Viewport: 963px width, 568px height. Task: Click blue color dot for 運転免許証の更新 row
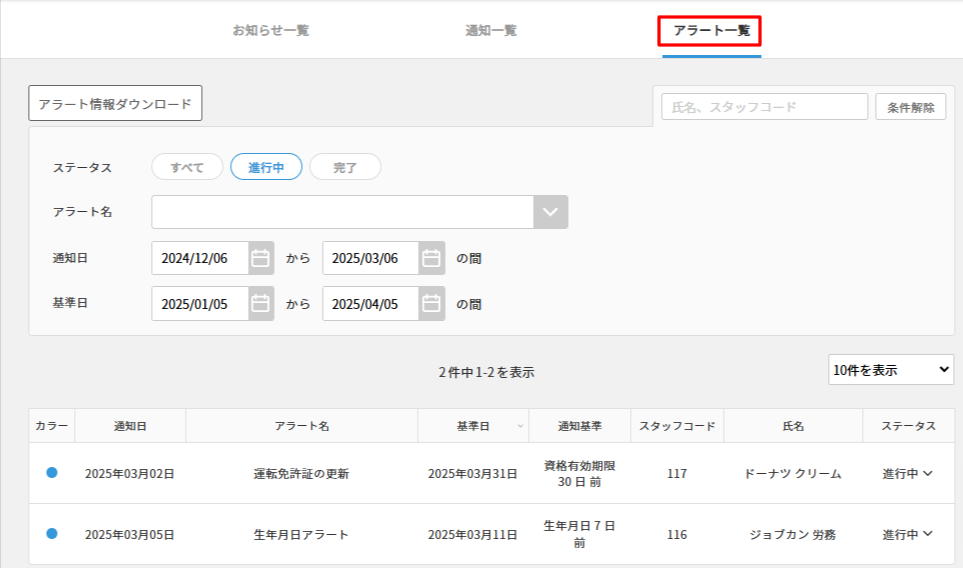click(52, 473)
